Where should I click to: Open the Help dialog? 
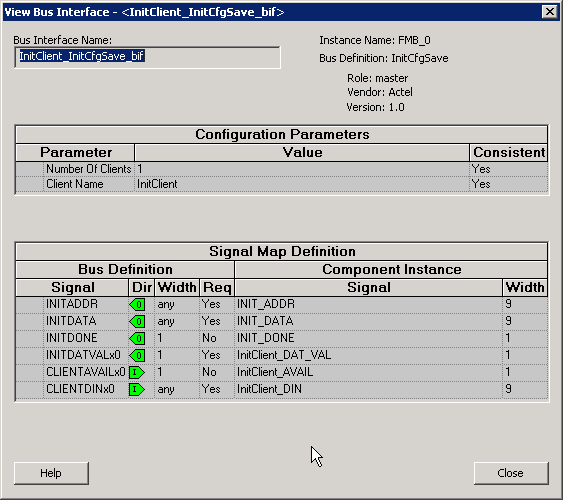click(51, 473)
